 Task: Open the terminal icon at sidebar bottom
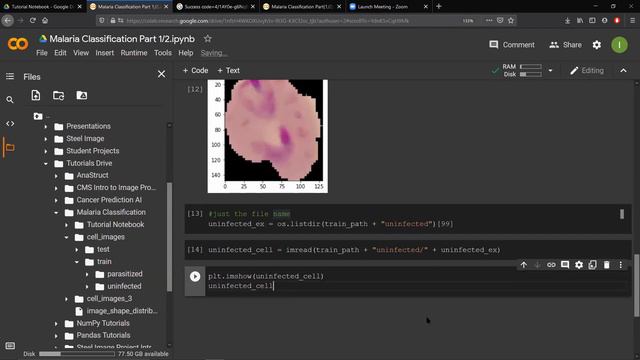pos(10,346)
